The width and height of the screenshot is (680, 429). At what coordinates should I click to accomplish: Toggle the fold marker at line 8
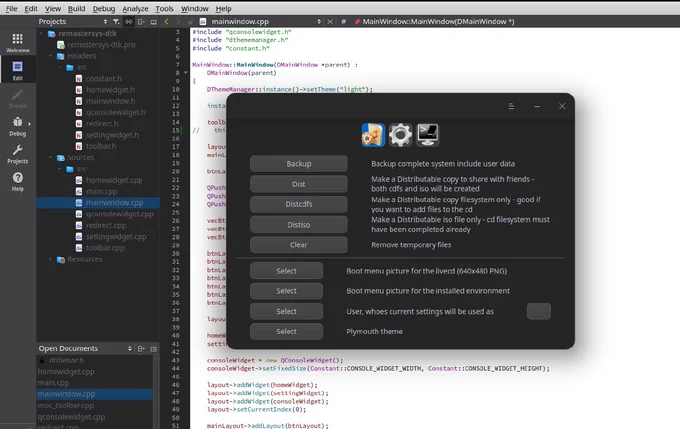click(186, 73)
